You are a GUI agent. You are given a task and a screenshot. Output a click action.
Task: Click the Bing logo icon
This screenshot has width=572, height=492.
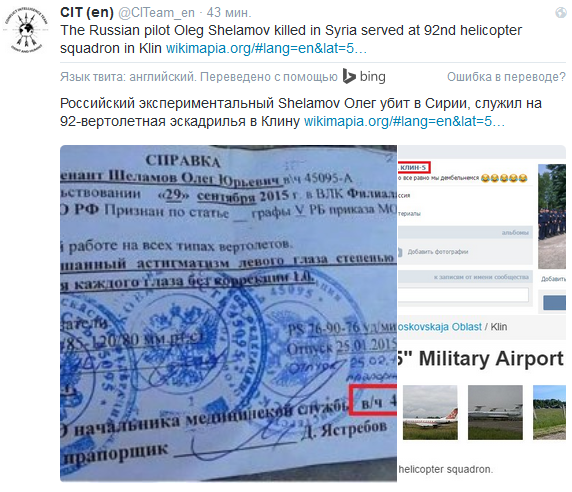(349, 76)
